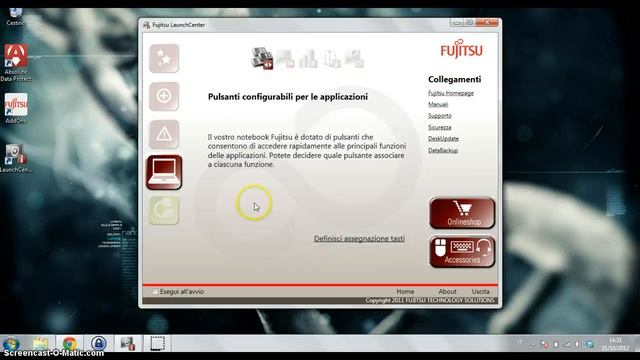Open Windows Explorer from the taskbar

point(41,344)
